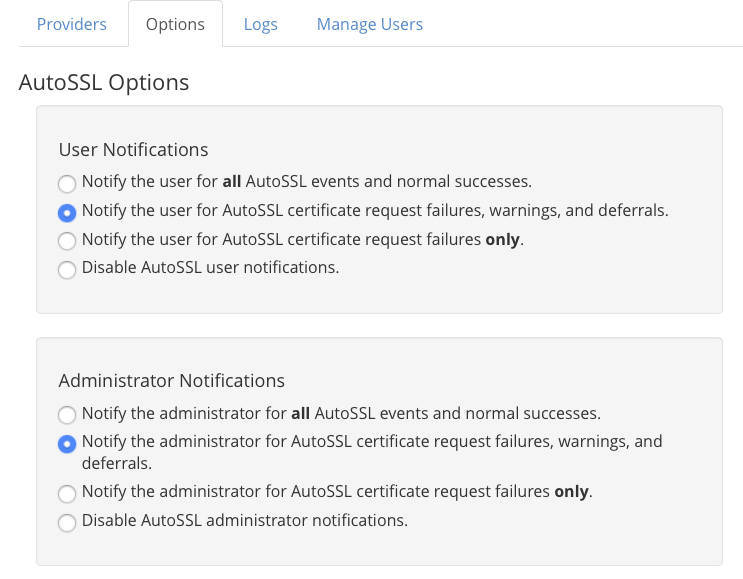Pick Disable AutoSSL administrator notifications radio button
The height and width of the screenshot is (579, 743).
[67, 522]
